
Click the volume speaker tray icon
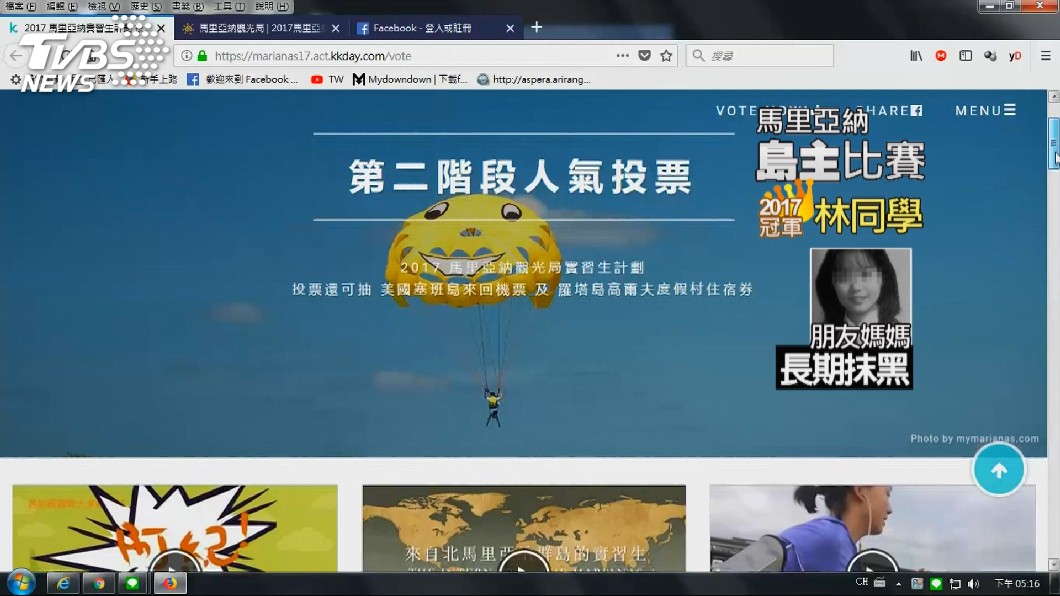(973, 584)
